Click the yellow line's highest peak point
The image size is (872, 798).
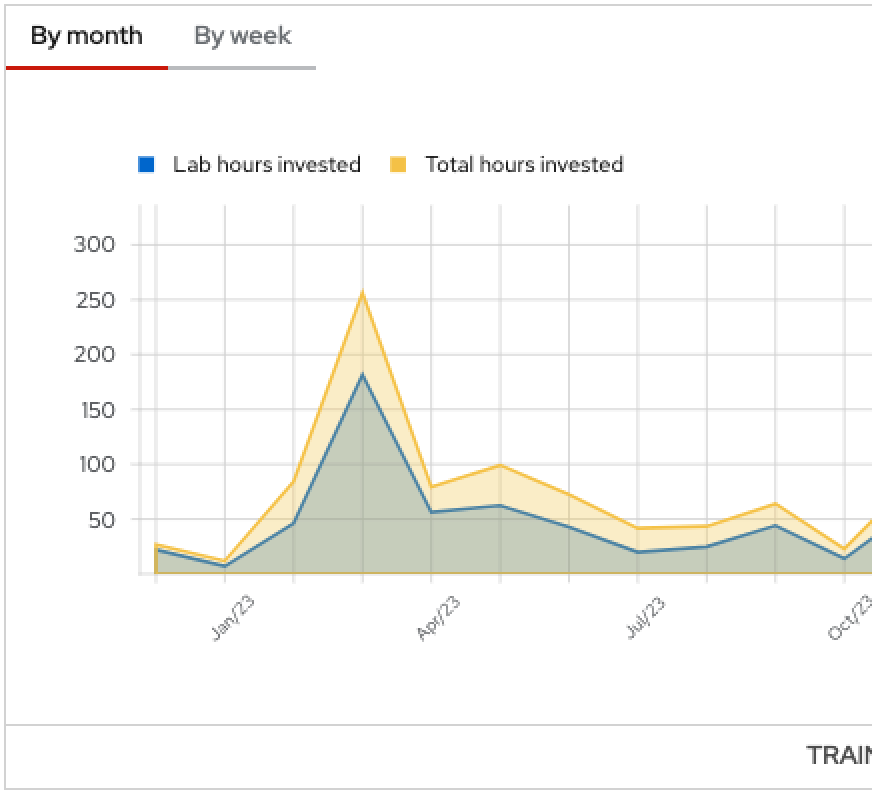[362, 292]
